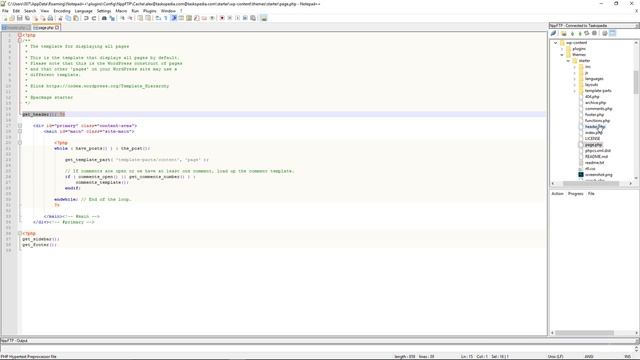
Task: Click the Paste toolbar icon
Action: pyautogui.click(x=76, y=18)
